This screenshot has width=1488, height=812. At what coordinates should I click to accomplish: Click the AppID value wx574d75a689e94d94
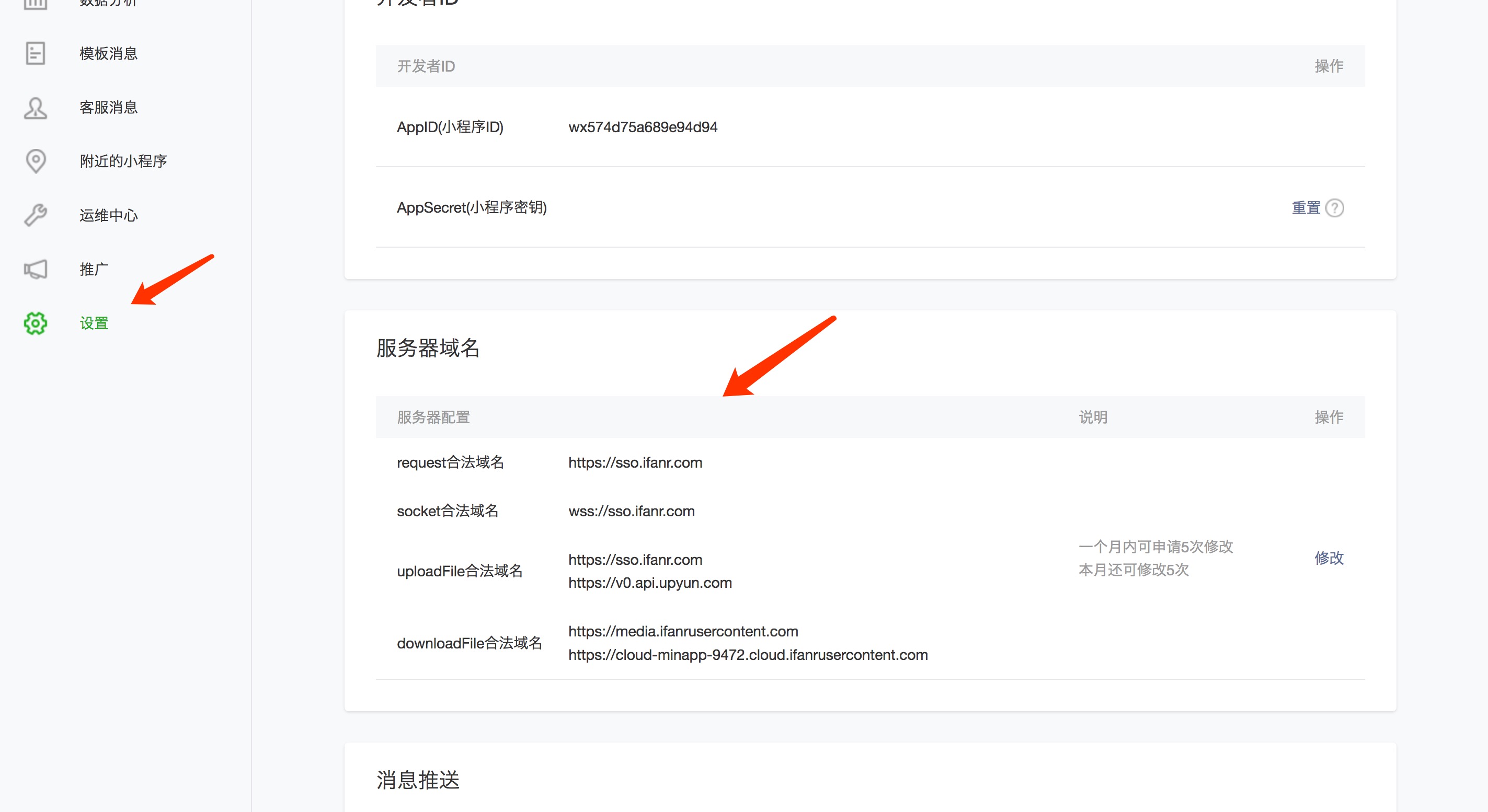click(x=643, y=127)
